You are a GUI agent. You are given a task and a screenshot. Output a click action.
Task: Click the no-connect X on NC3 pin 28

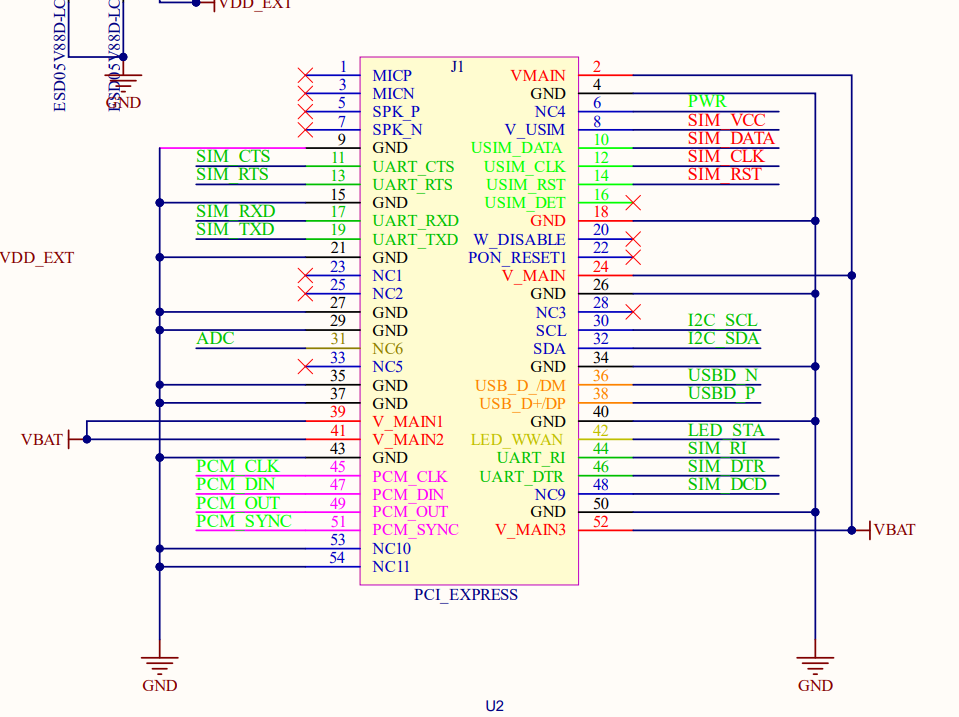pos(632,312)
